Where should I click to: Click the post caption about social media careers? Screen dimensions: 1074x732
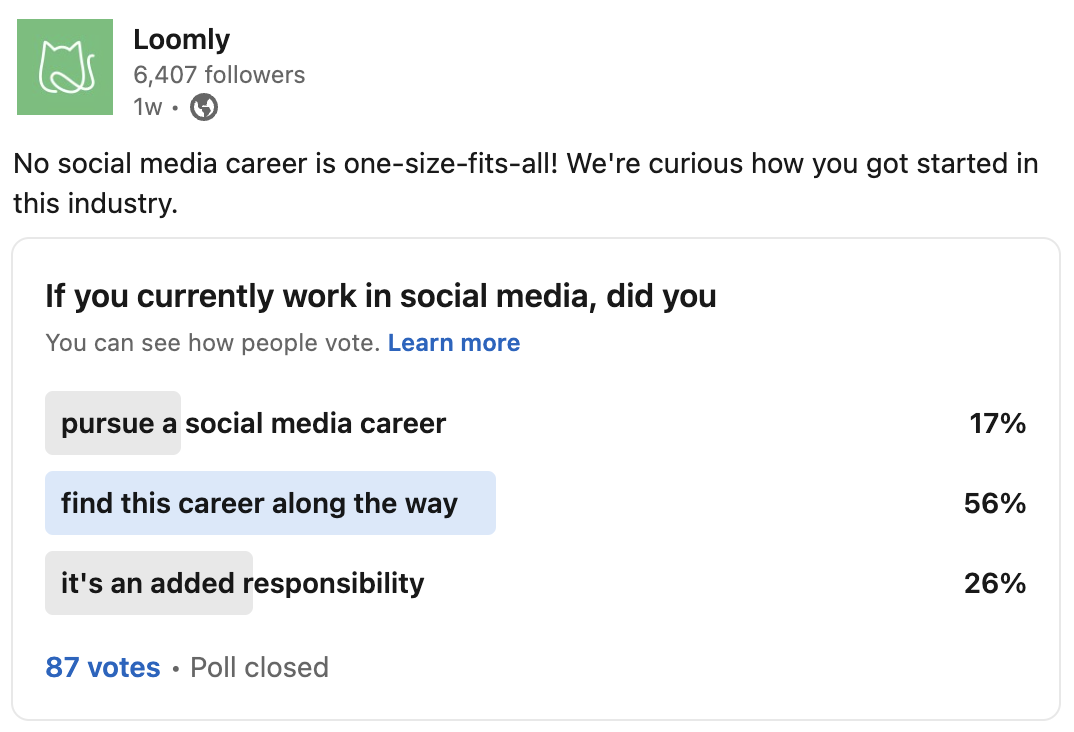tap(525, 183)
